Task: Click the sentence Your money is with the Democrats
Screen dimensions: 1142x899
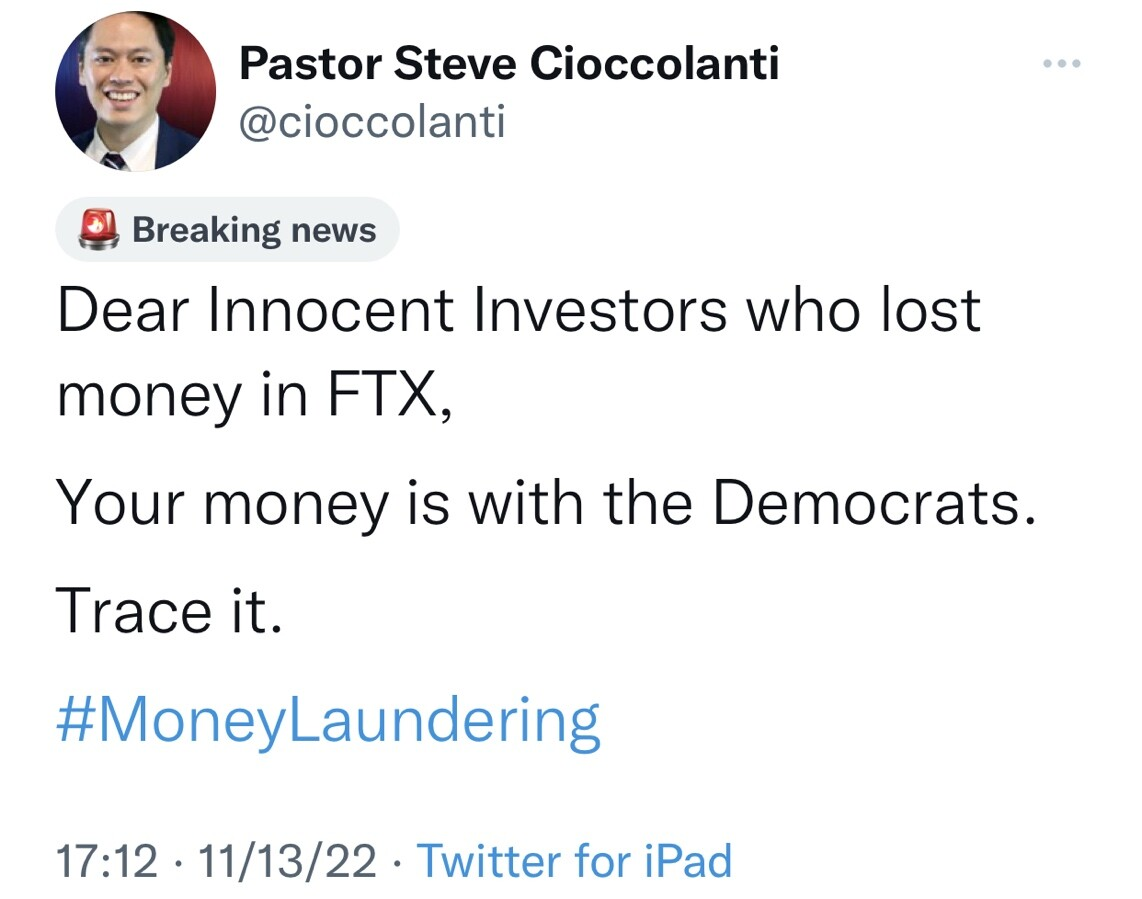Action: [545, 503]
